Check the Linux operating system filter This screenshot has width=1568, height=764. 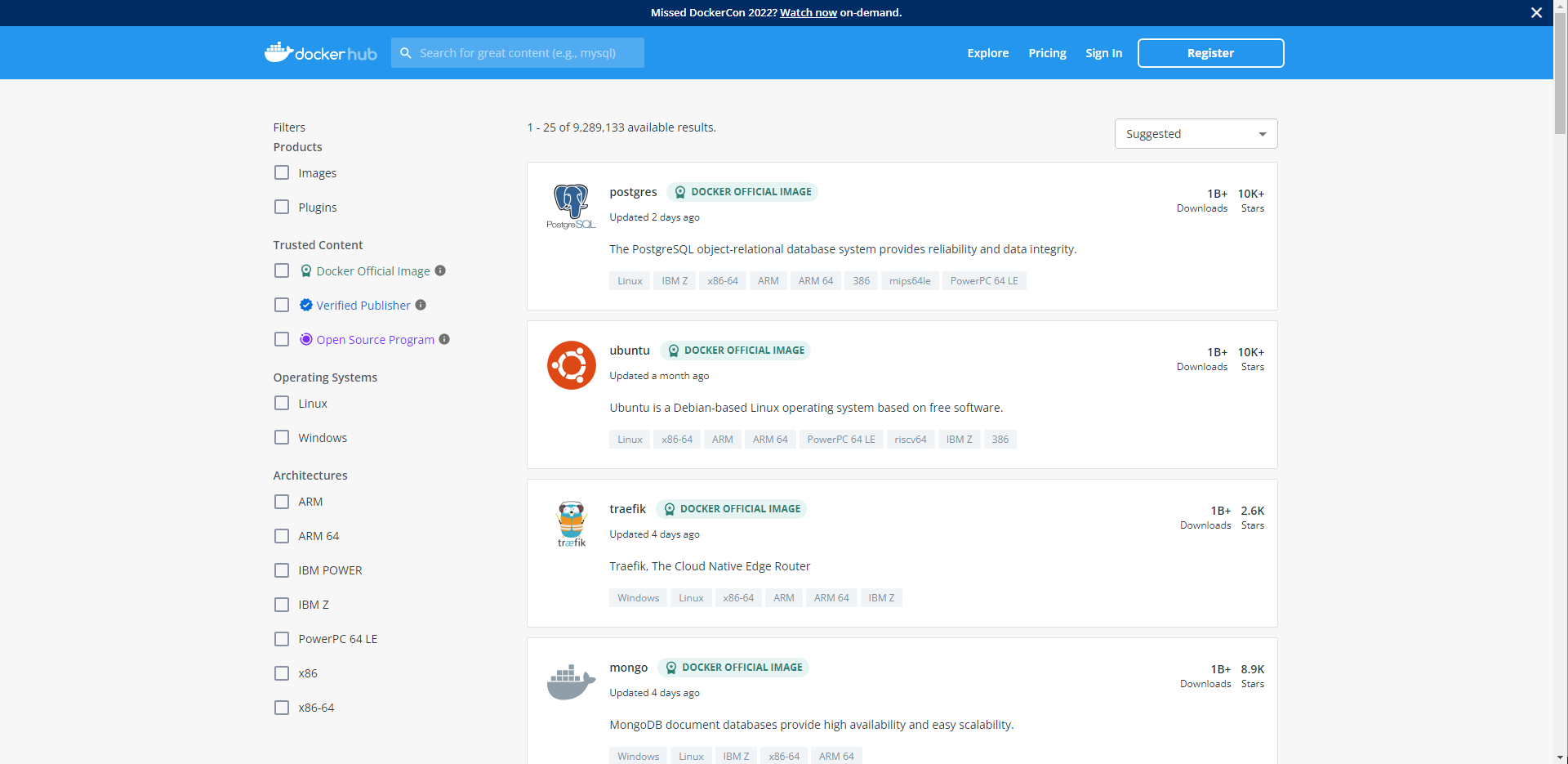[282, 403]
